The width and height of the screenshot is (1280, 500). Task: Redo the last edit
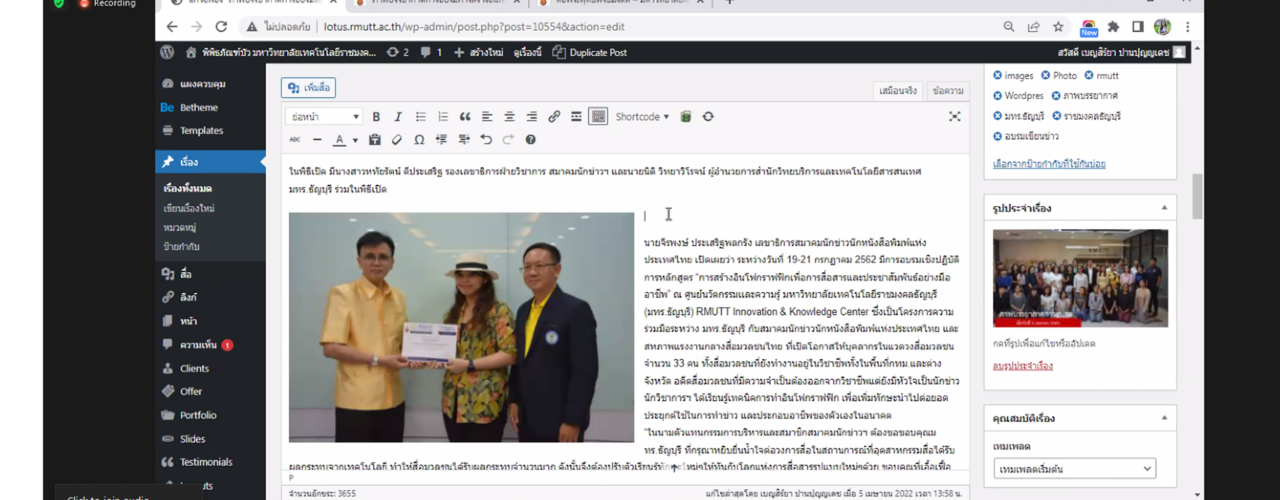508,140
